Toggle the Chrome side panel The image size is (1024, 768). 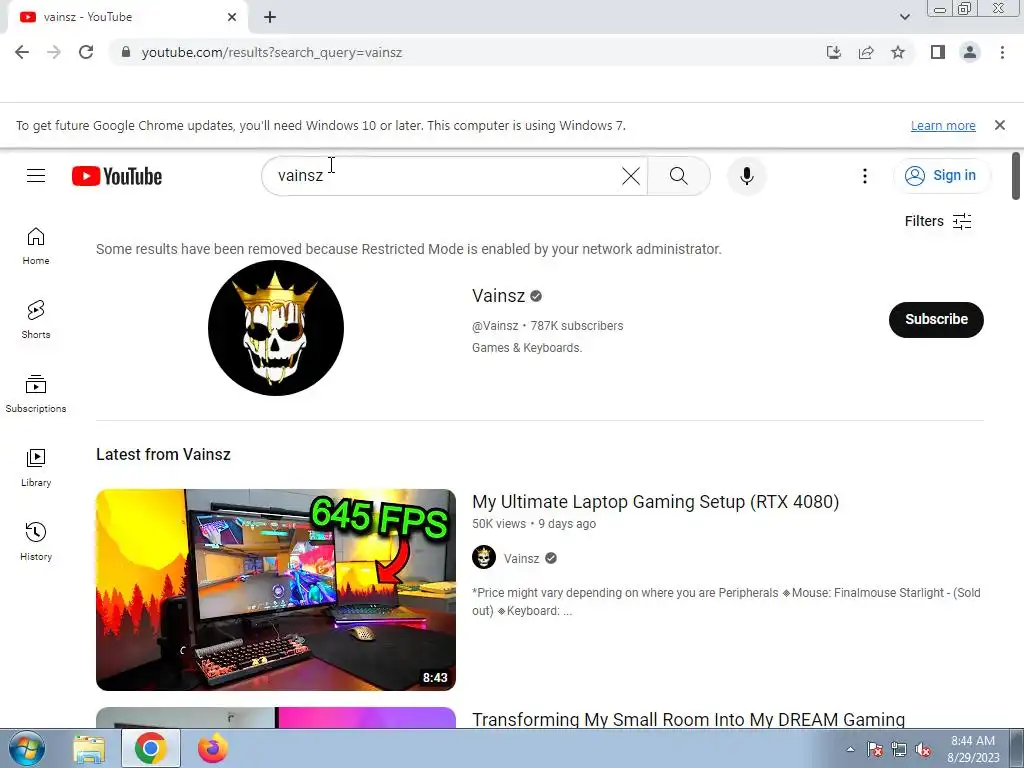tap(938, 52)
